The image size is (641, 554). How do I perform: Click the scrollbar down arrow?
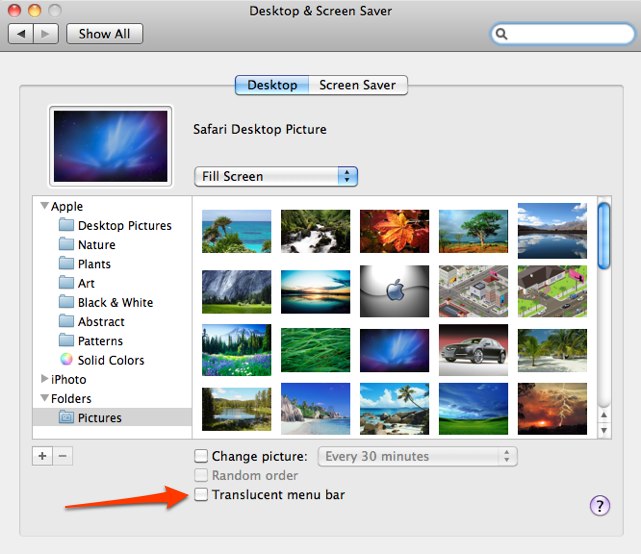point(604,430)
